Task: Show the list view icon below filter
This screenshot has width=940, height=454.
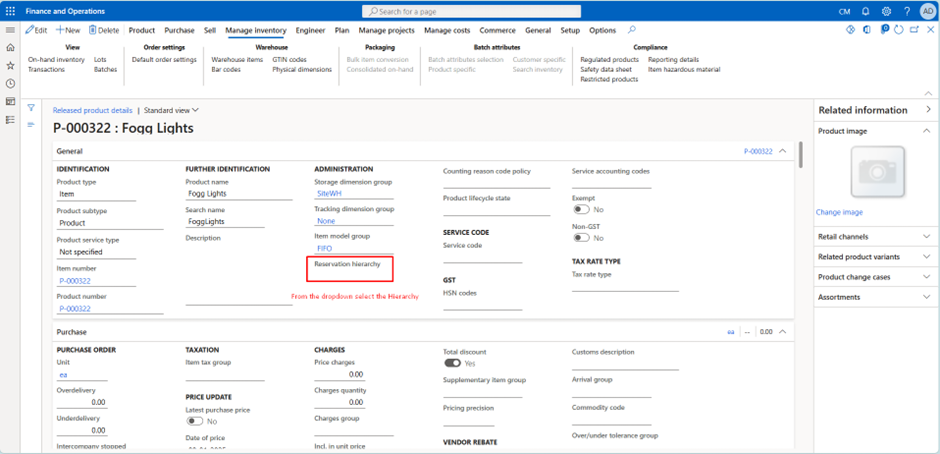Action: point(31,124)
